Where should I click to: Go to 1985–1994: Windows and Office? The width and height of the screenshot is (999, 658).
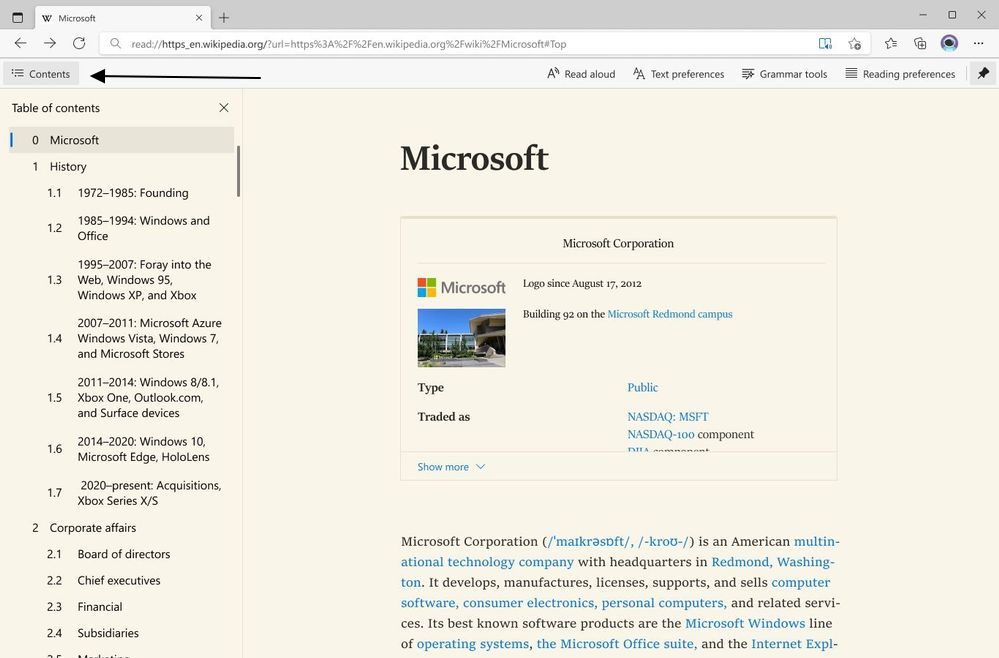click(122, 228)
